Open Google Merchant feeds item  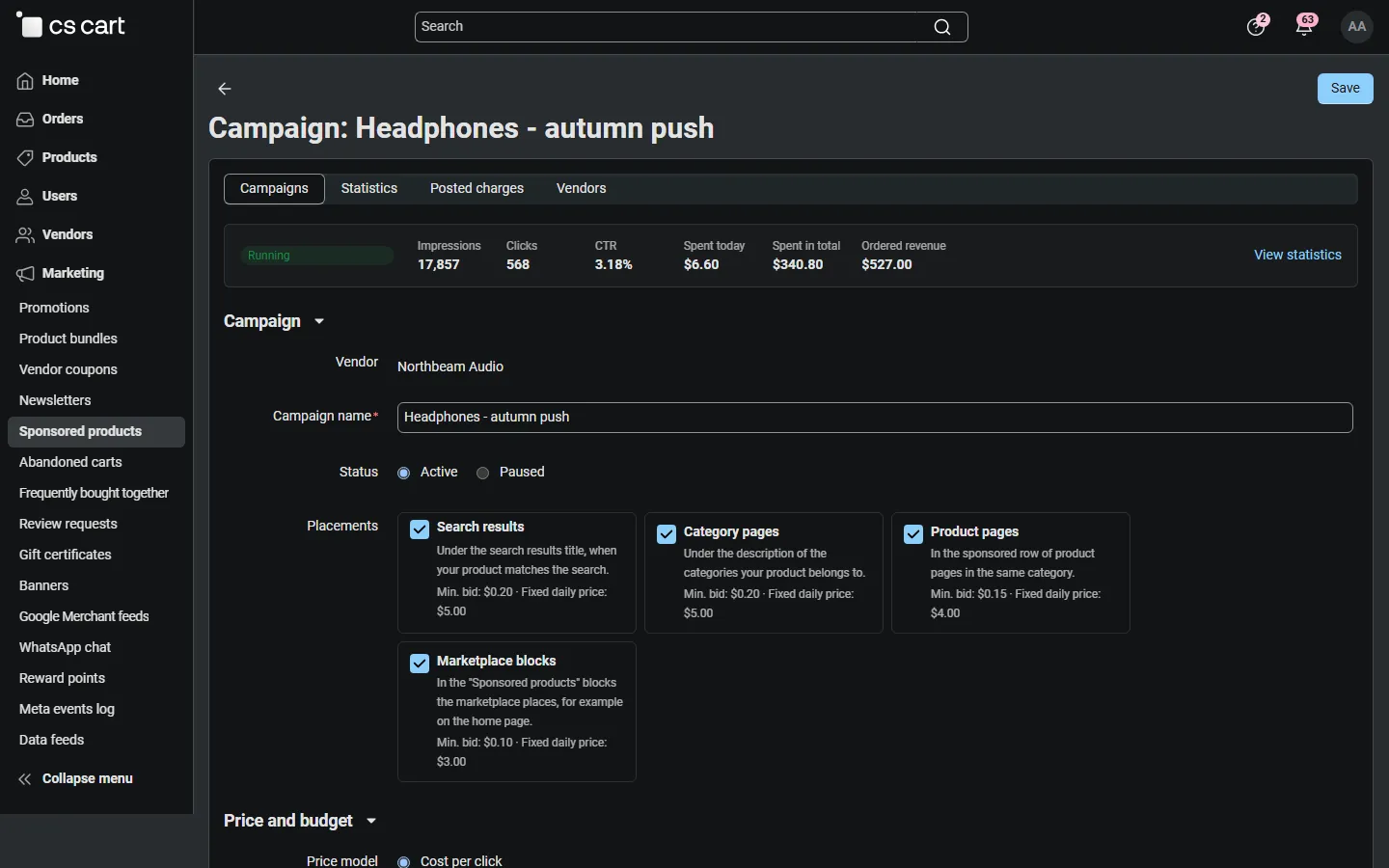click(x=84, y=617)
